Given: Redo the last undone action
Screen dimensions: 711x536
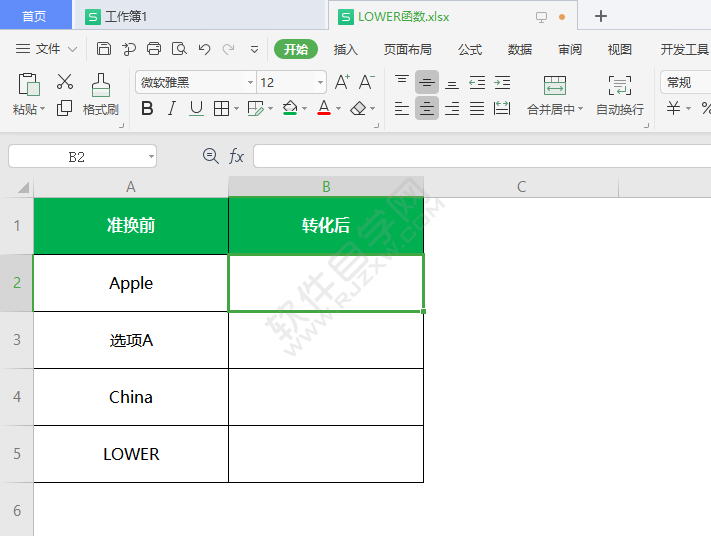Looking at the screenshot, I should 229,49.
